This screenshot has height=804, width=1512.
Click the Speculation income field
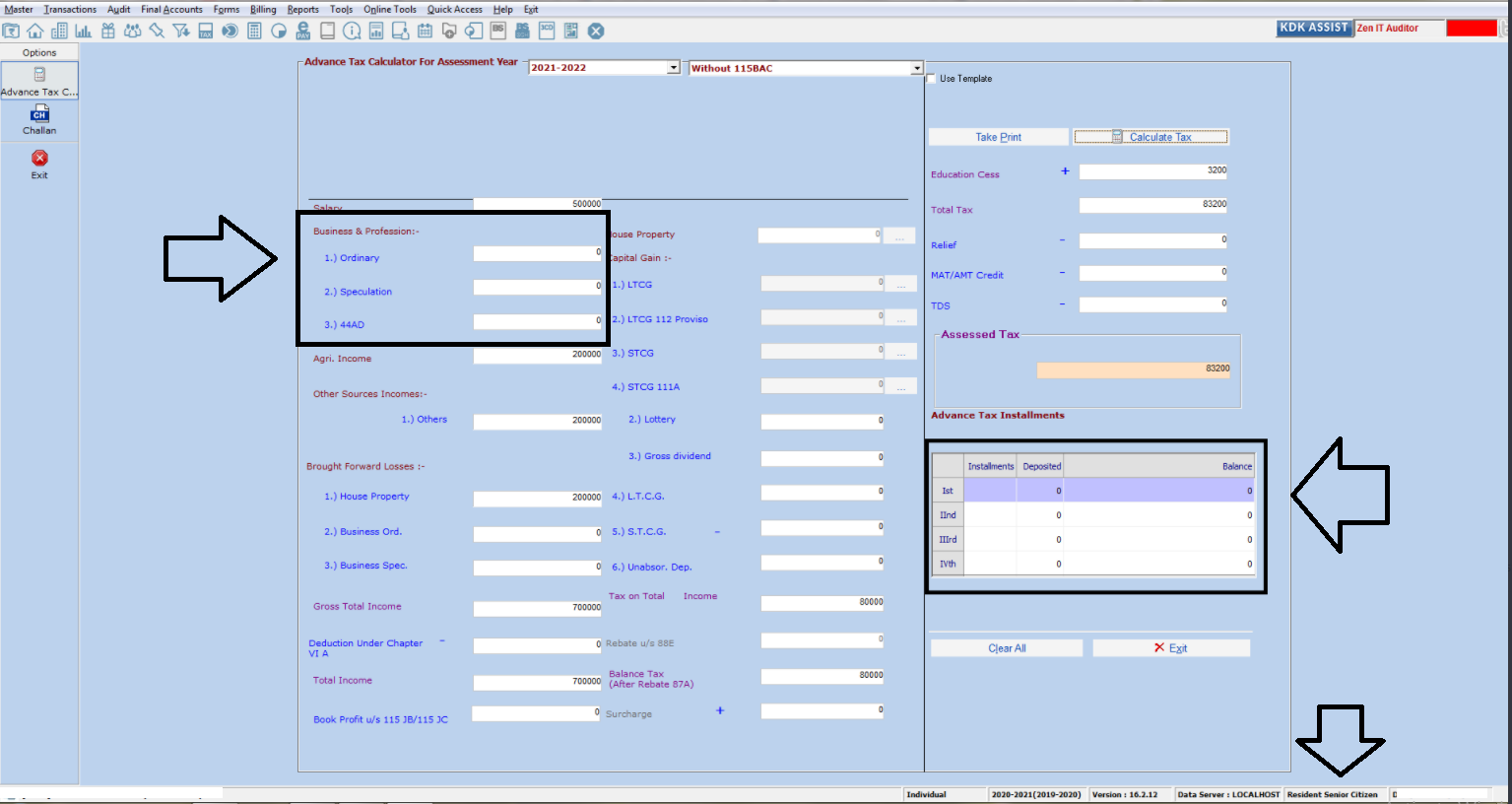coord(538,288)
